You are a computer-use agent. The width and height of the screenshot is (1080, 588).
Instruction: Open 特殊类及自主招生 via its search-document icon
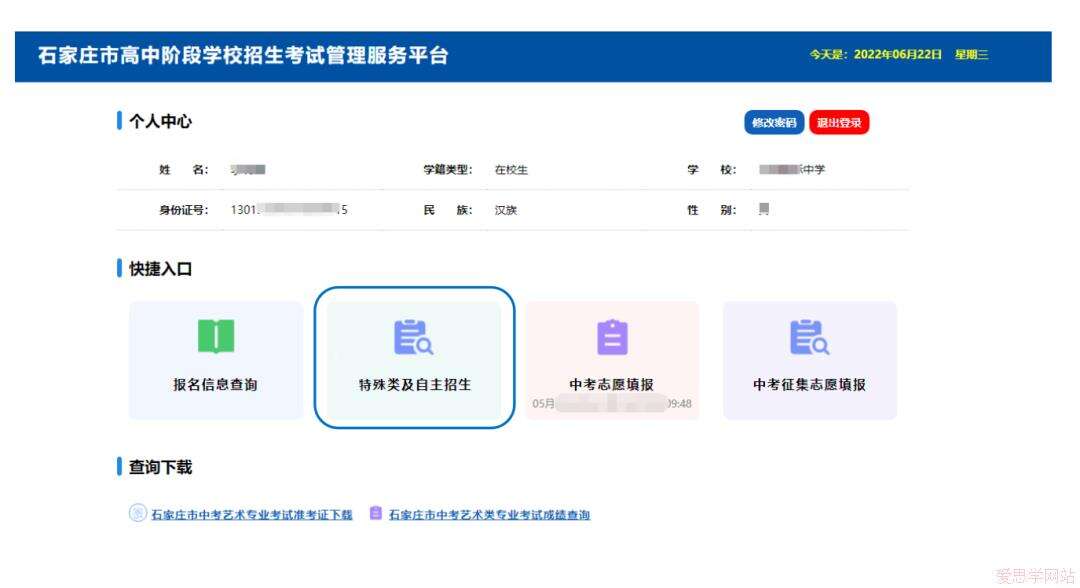click(x=413, y=338)
